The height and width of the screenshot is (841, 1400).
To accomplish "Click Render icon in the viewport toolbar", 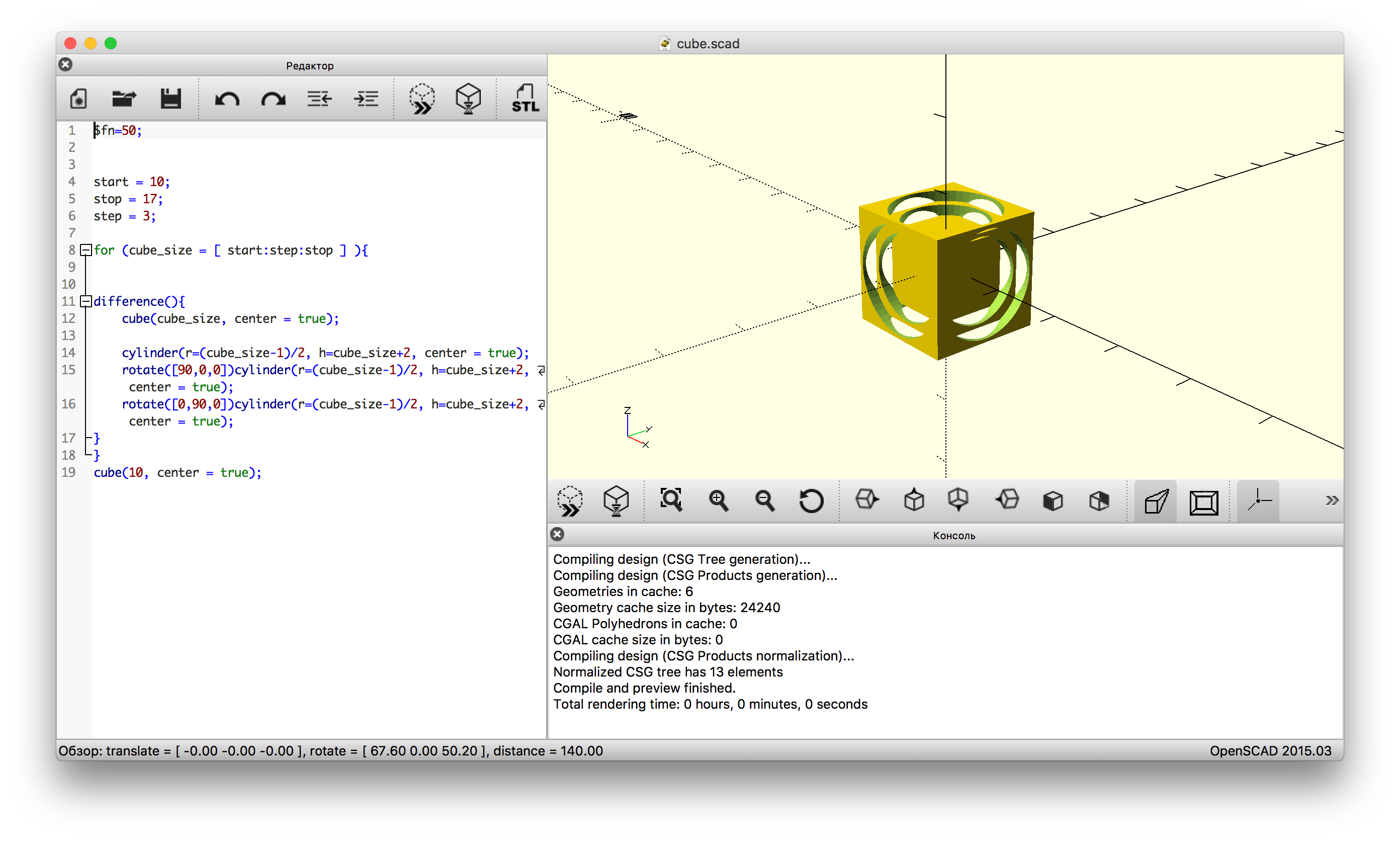I will tap(616, 501).
